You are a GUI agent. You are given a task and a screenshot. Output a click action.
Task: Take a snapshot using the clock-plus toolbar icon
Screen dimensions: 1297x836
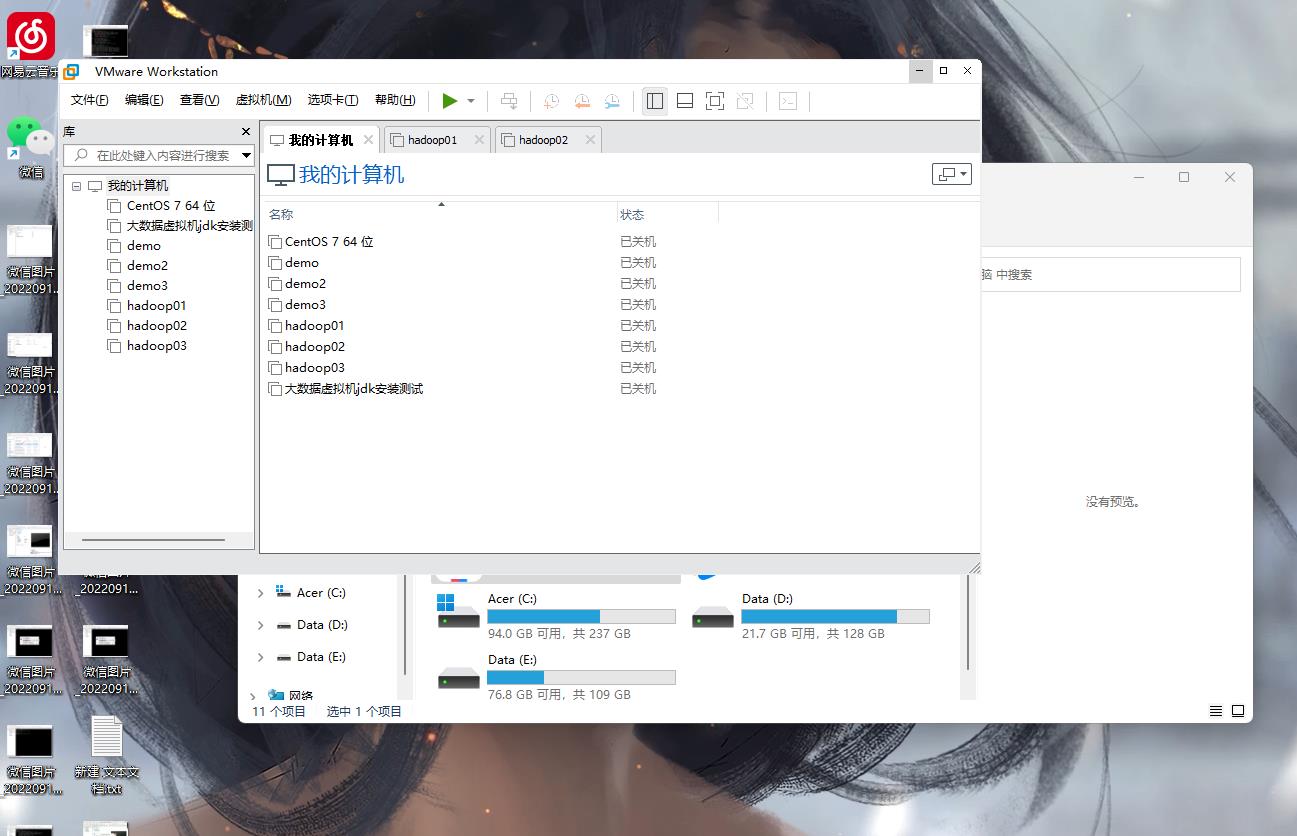551,100
